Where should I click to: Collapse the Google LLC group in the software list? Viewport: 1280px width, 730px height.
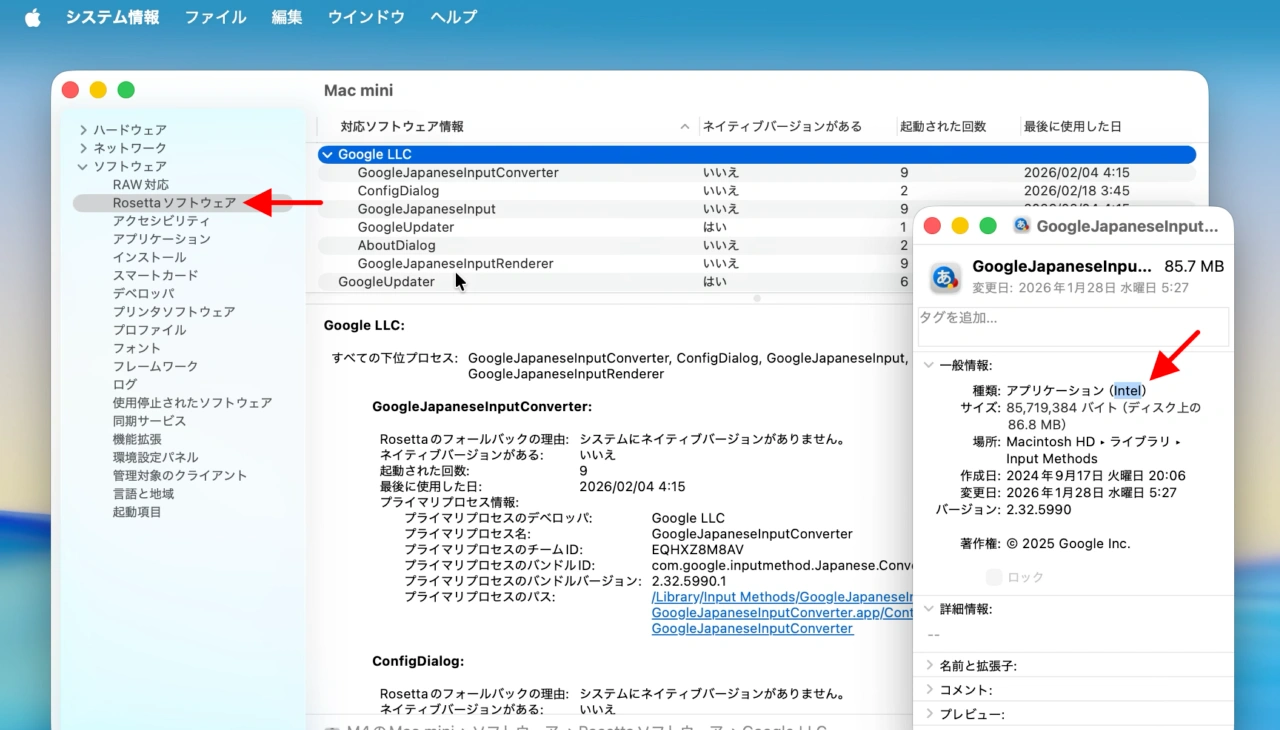327,154
